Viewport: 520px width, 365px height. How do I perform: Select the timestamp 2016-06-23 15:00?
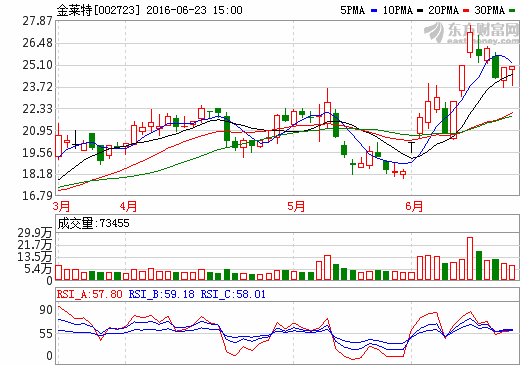click(x=194, y=10)
